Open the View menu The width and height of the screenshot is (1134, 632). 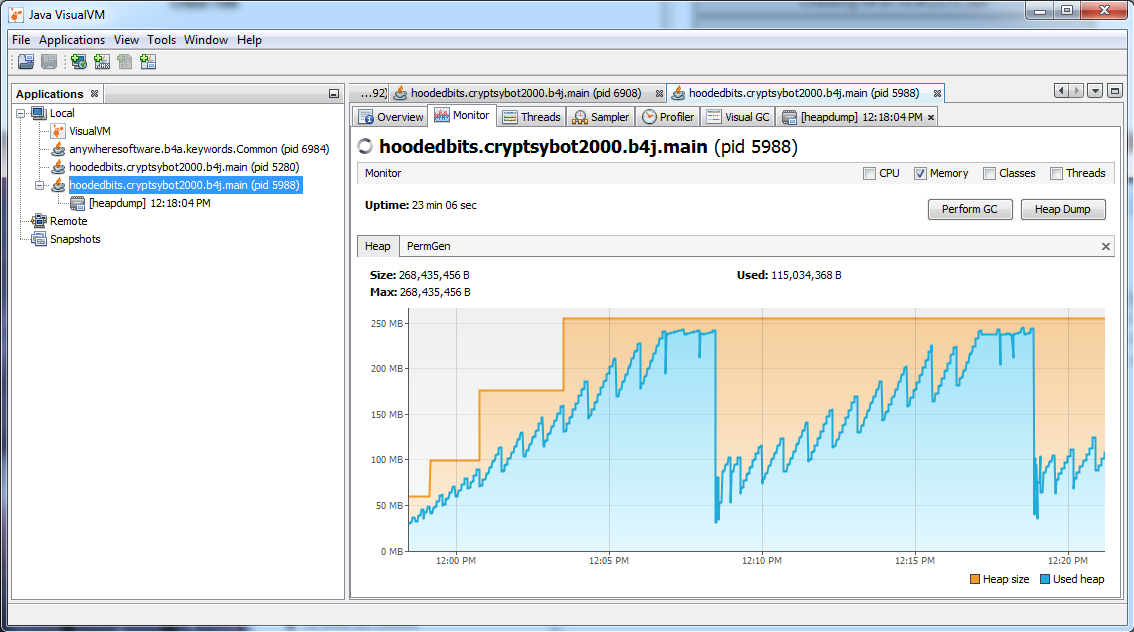[126, 40]
